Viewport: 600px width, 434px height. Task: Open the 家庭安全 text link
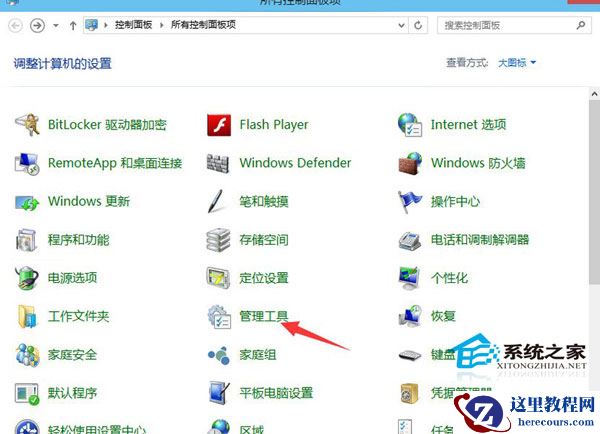pyautogui.click(x=72, y=355)
